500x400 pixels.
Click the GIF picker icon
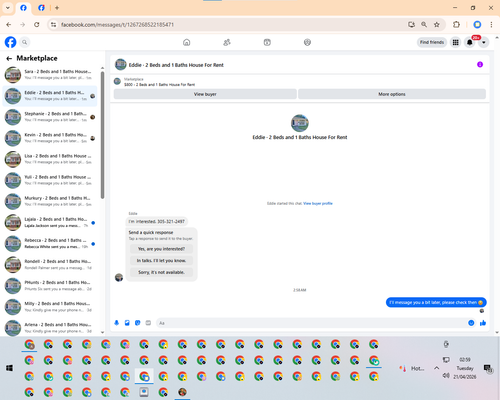tap(148, 323)
